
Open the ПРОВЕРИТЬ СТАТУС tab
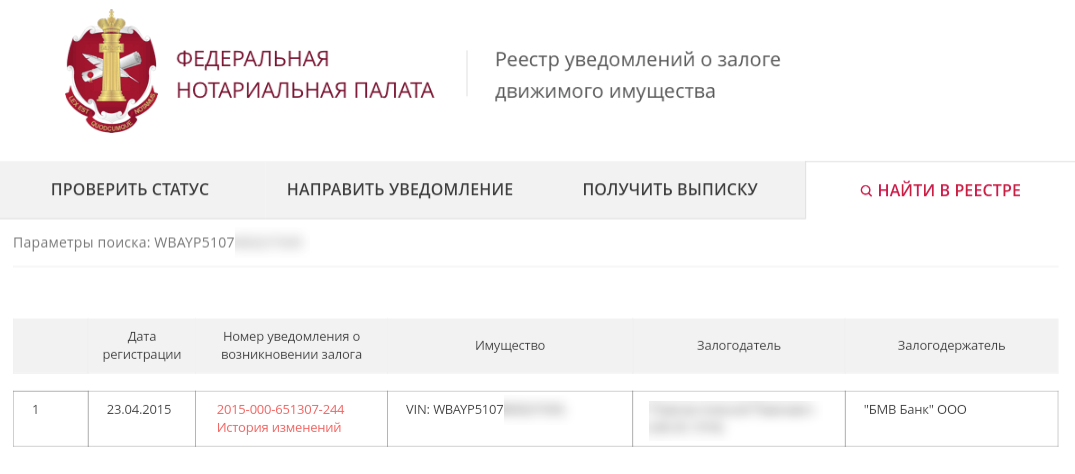click(130, 190)
